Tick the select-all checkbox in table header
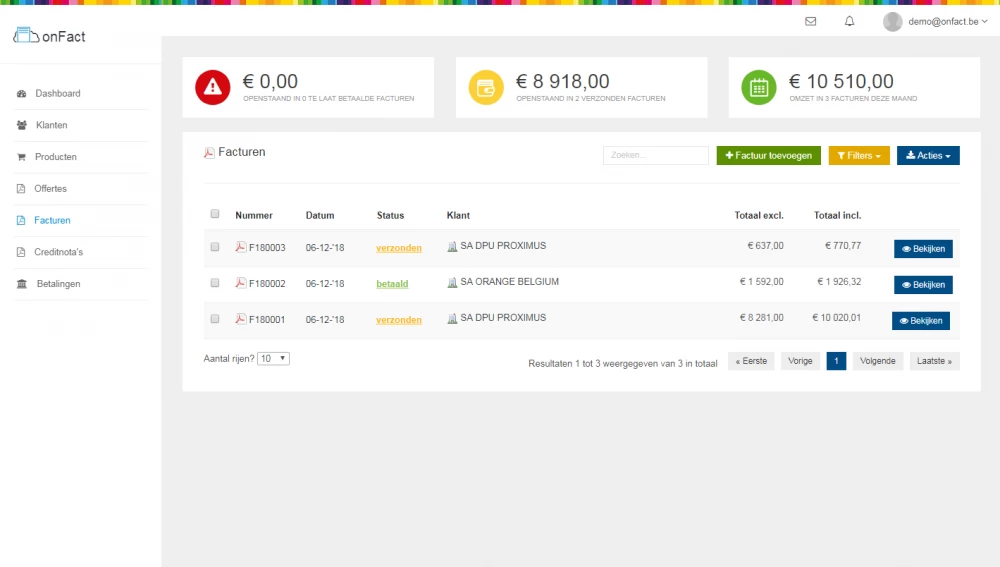The image size is (1000, 567). (215, 214)
